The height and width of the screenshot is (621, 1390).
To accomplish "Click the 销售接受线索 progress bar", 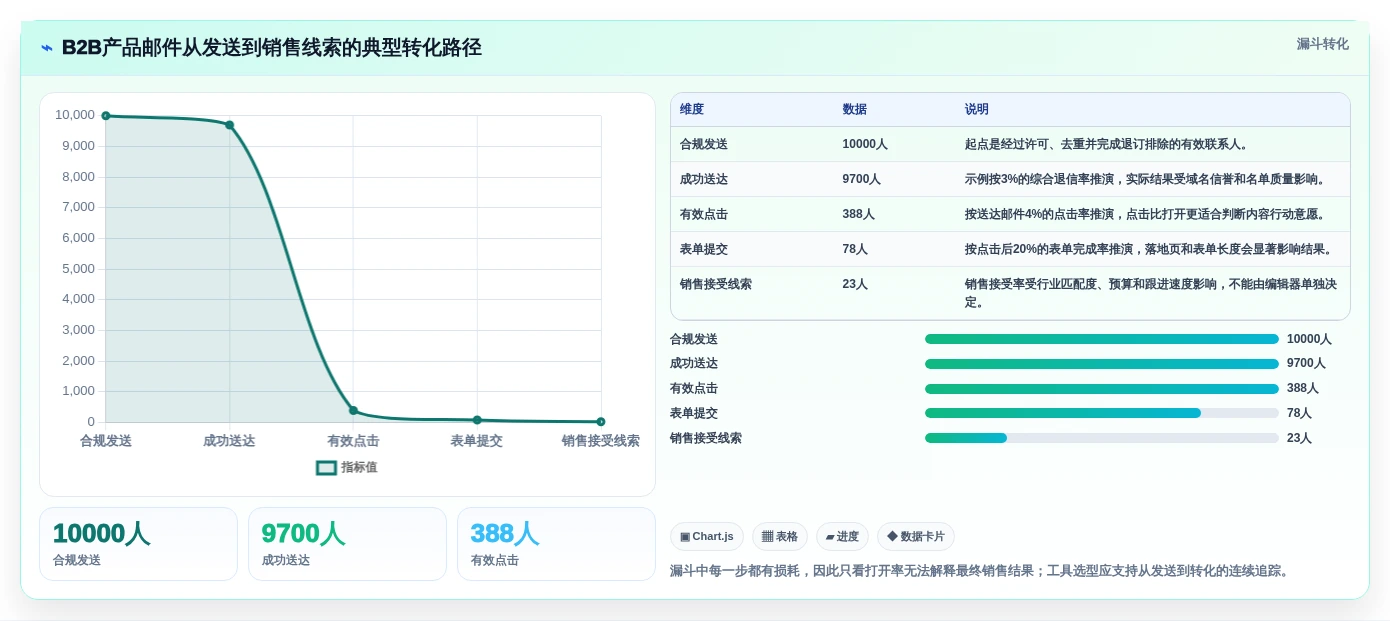I will [1102, 438].
